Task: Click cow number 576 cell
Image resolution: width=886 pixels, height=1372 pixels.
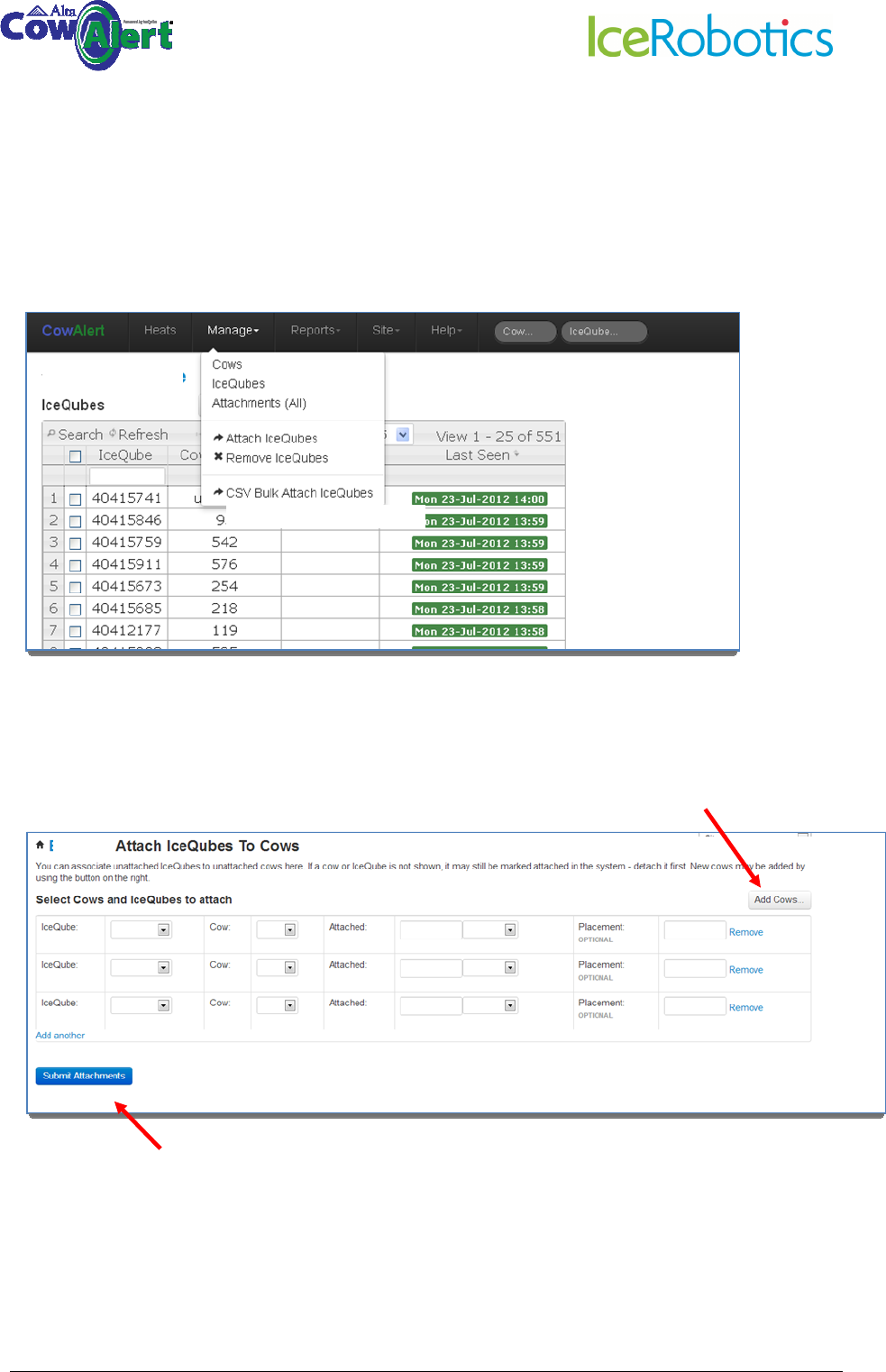Action: (x=224, y=564)
